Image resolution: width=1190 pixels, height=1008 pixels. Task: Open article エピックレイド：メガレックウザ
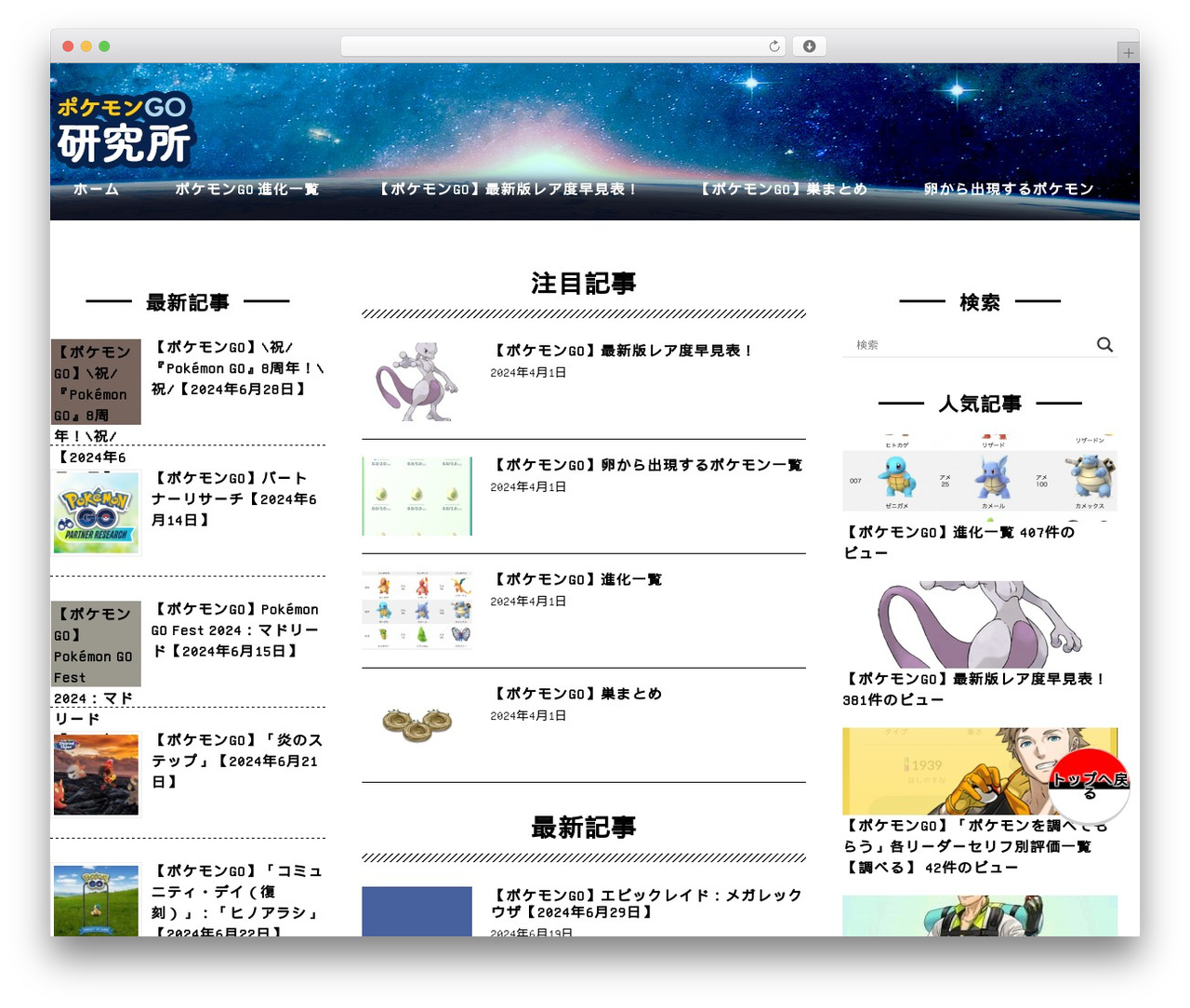pos(647,903)
